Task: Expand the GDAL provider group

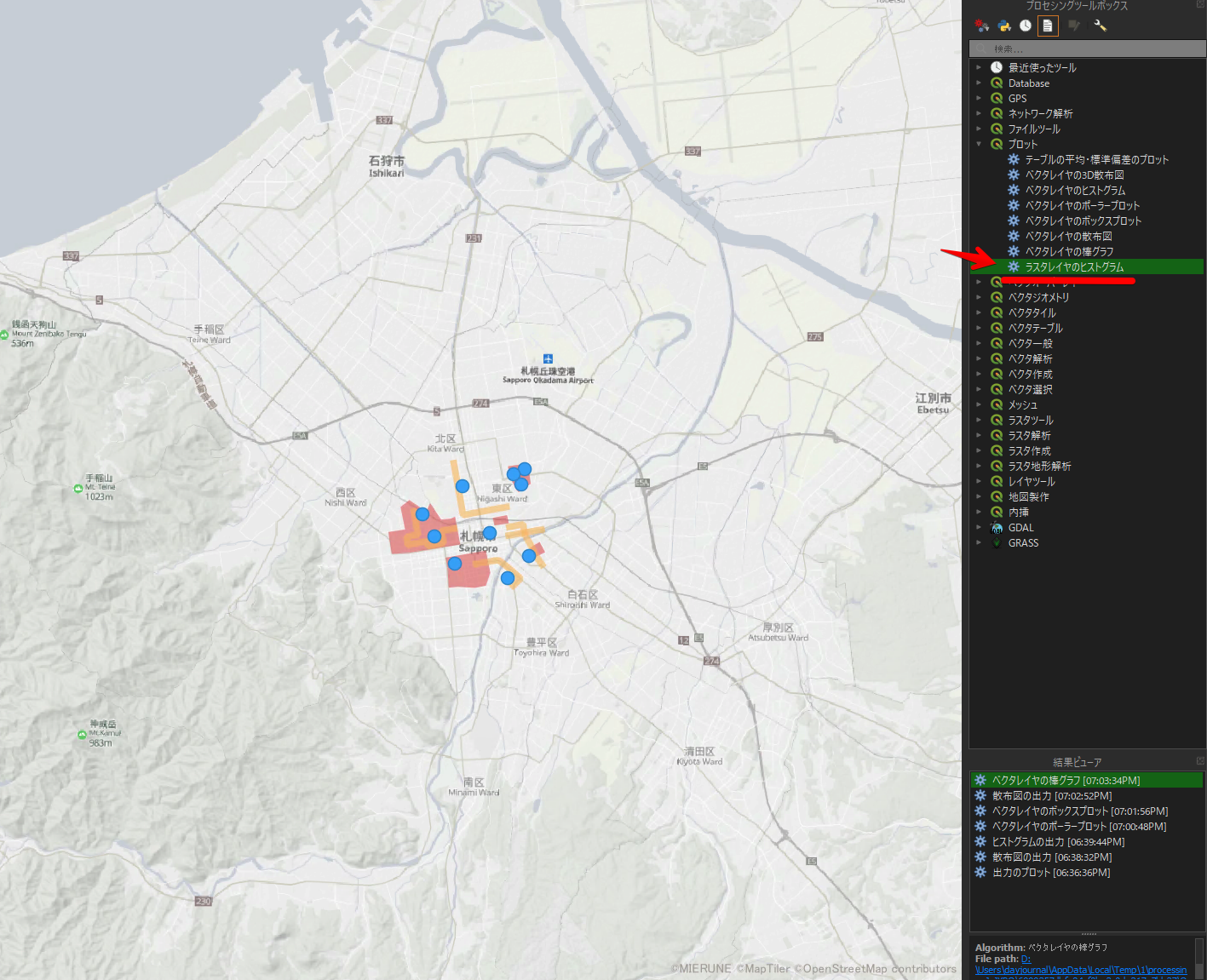Action: pos(979,527)
